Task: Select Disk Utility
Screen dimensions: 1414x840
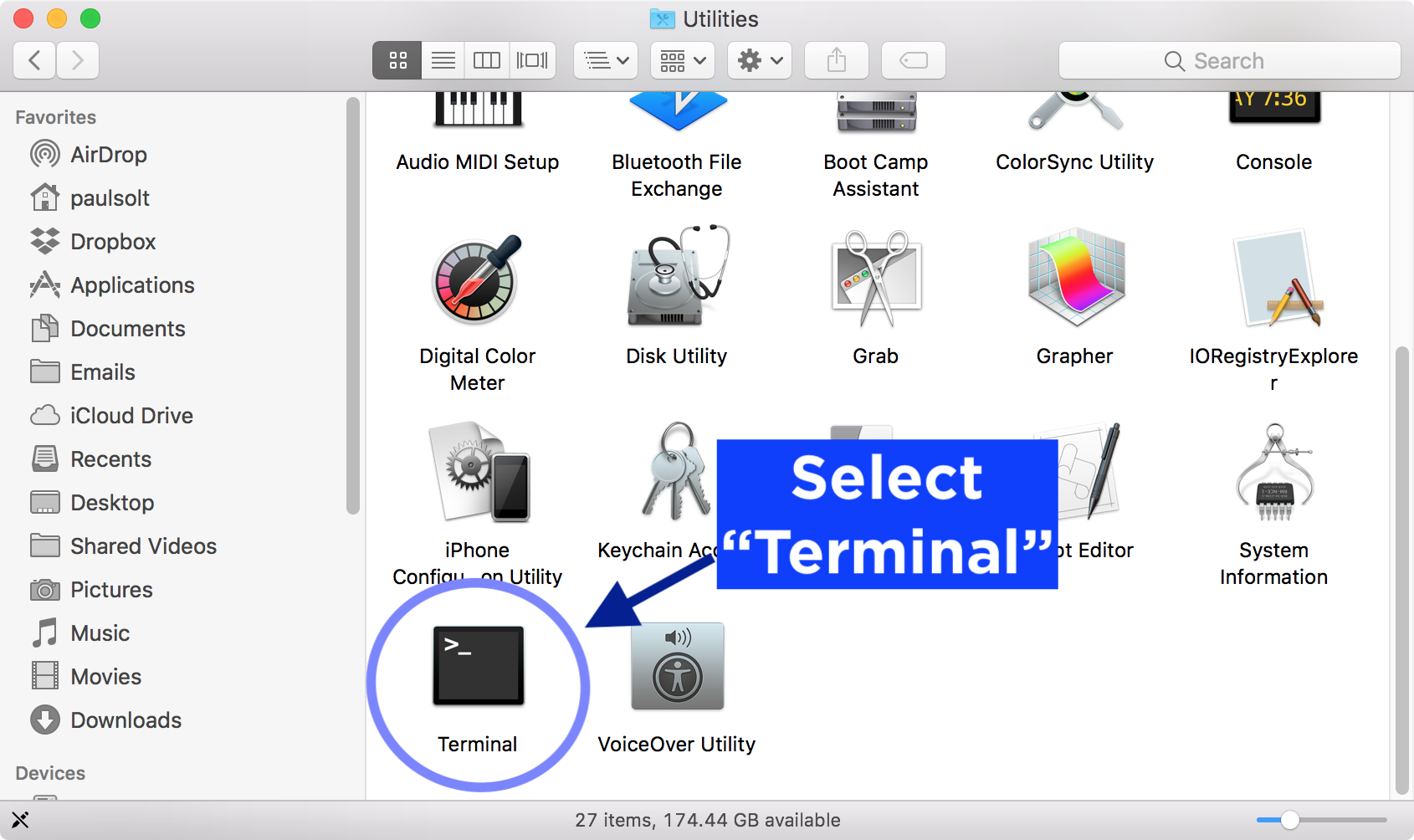Action: [676, 276]
